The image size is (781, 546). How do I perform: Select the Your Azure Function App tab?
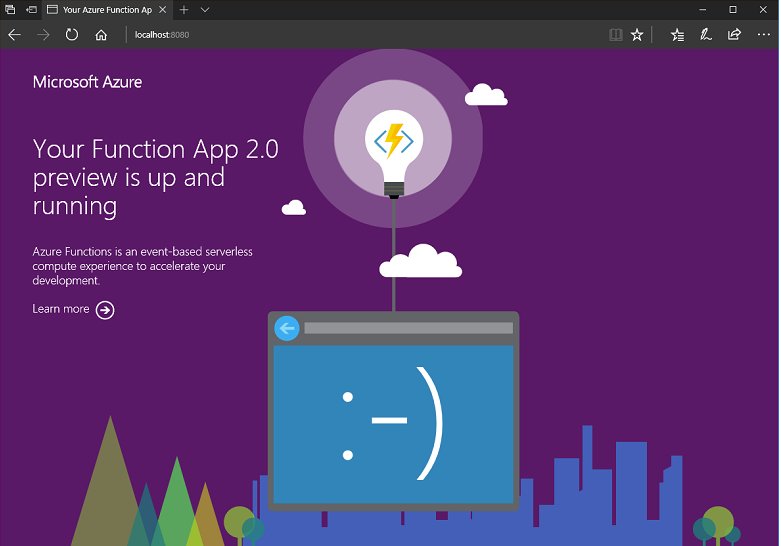107,9
